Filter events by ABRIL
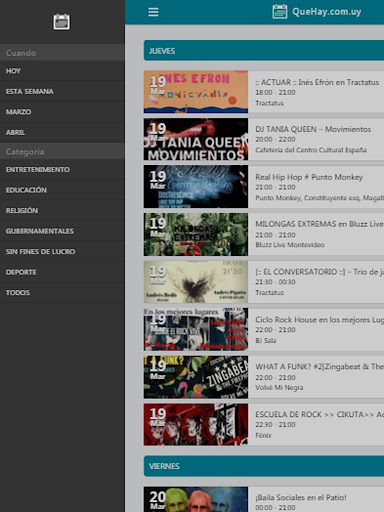 62,132
